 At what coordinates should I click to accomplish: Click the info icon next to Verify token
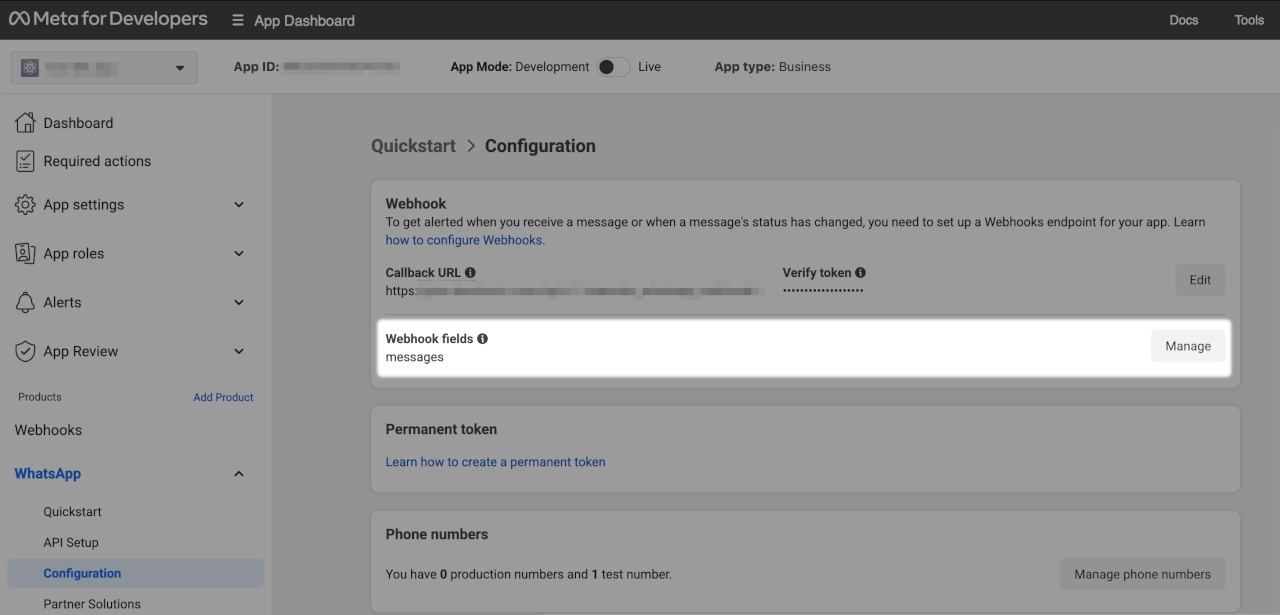[860, 272]
